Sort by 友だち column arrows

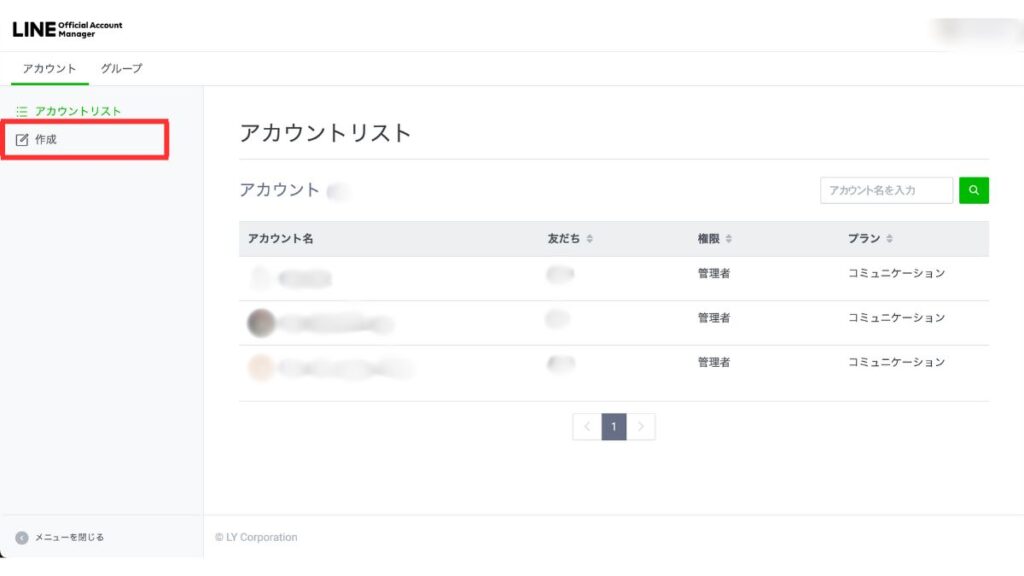590,239
